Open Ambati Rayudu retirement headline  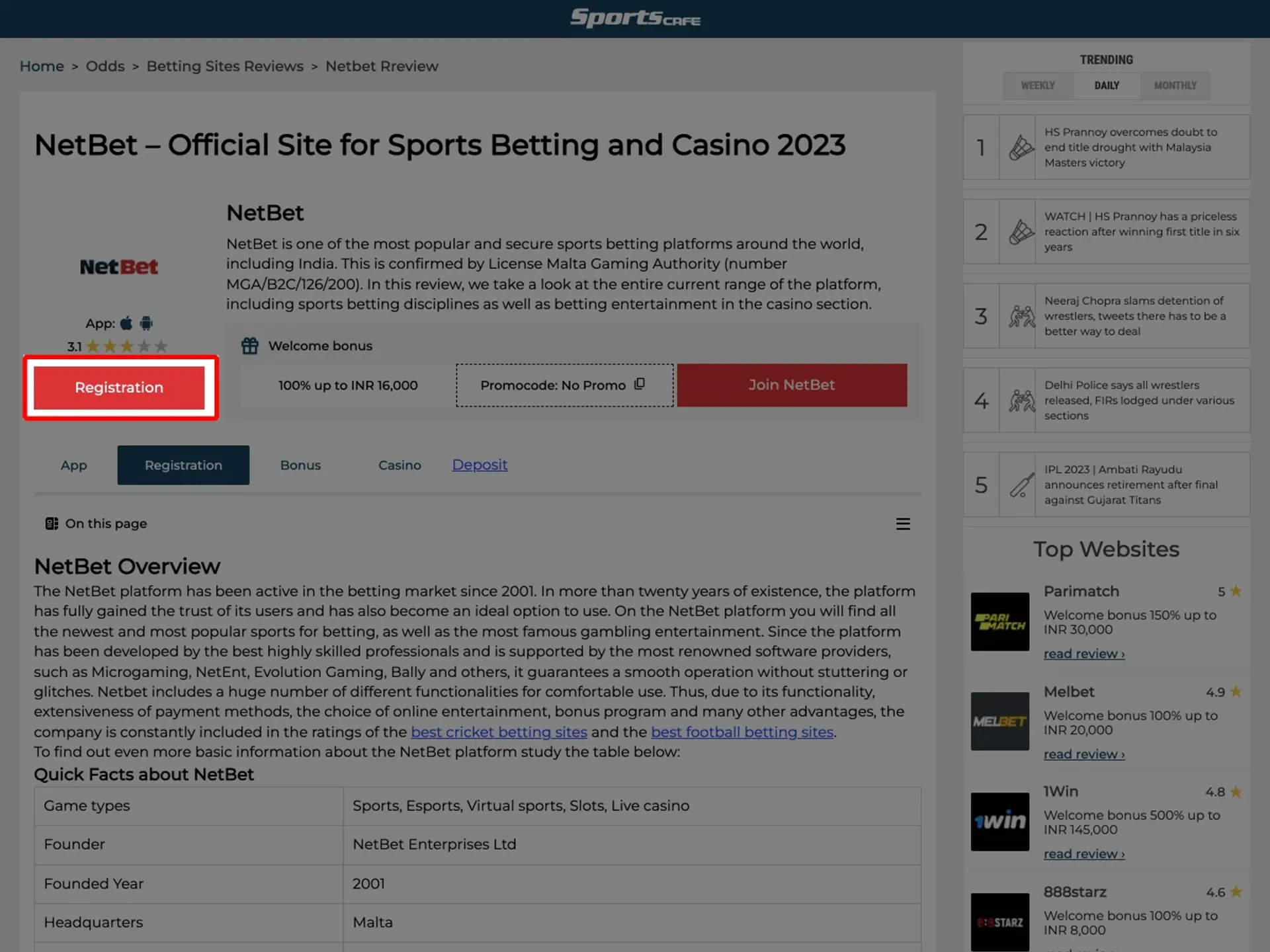pyautogui.click(x=1131, y=485)
